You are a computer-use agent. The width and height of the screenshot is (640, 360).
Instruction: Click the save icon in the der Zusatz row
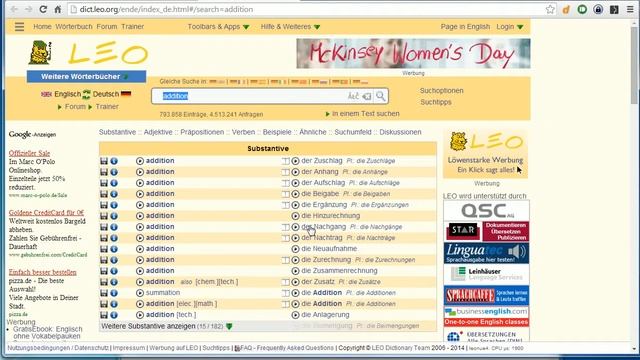(104, 282)
